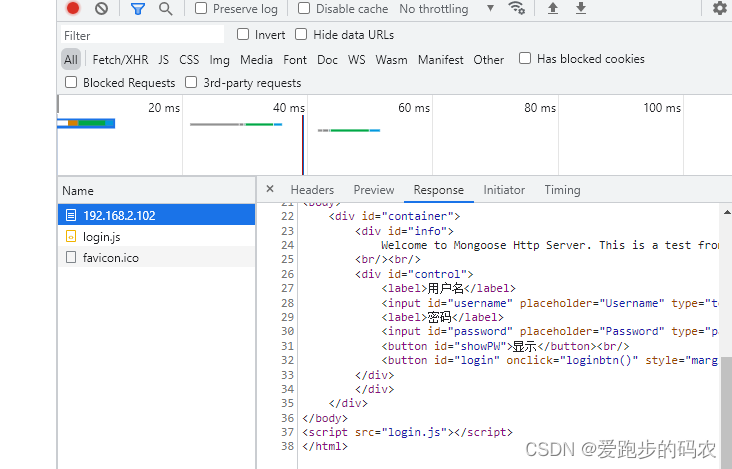732x469 pixels.
Task: Click the 40 ms timeline marker
Action: [x=289, y=108]
